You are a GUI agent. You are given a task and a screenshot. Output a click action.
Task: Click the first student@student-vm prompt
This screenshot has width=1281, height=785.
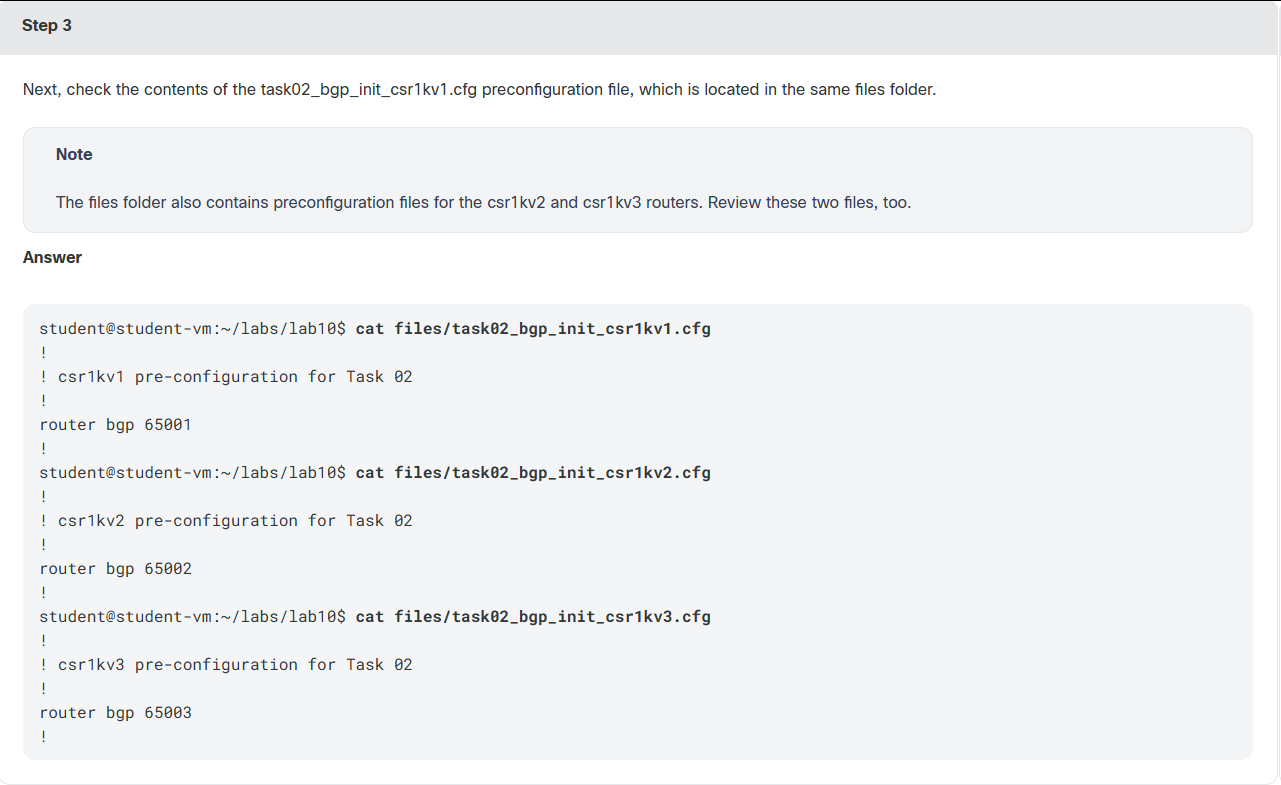coord(193,328)
